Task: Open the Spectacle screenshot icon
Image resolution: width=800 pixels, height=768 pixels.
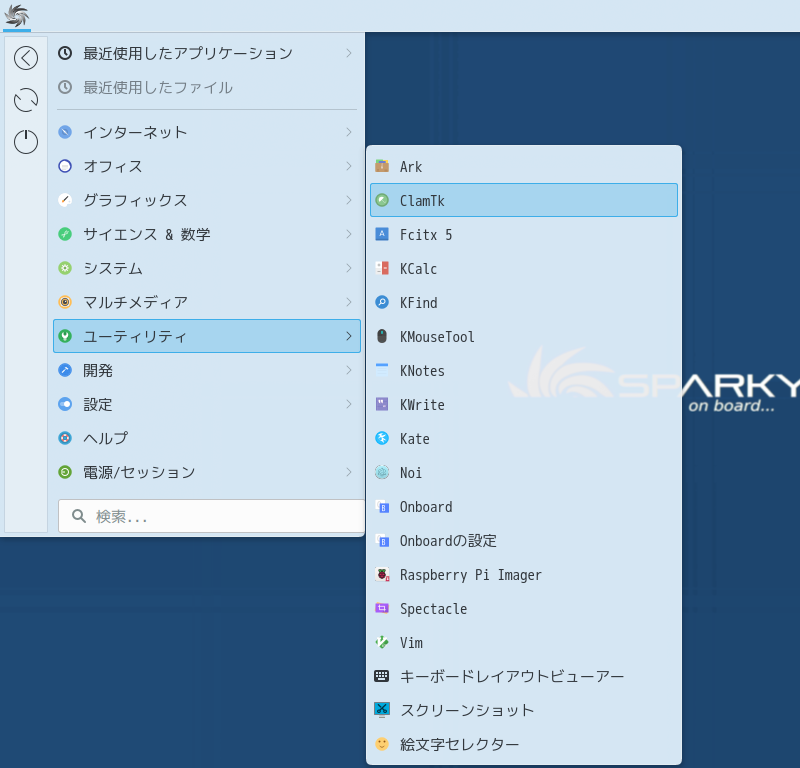Action: coord(382,608)
